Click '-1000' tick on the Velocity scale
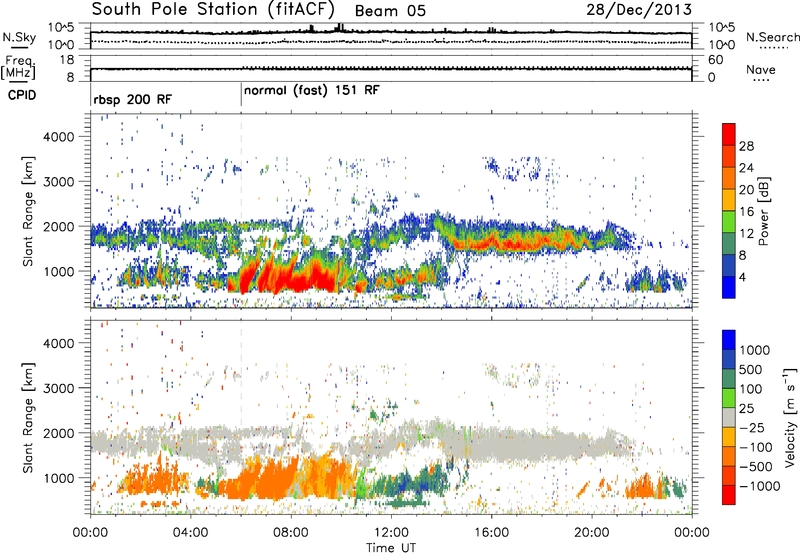Viewport: 800px width, 554px height. [x=759, y=486]
